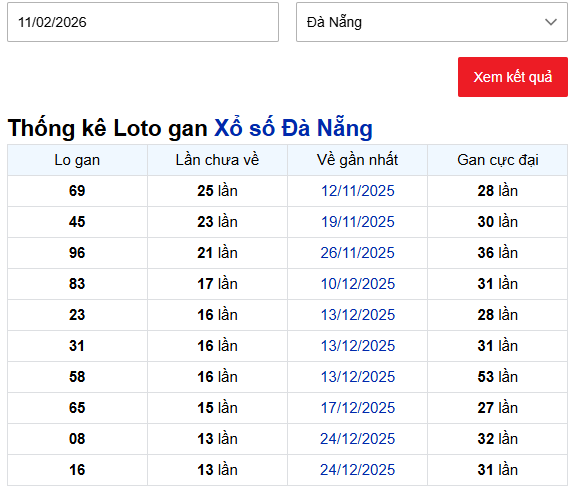The width and height of the screenshot is (581, 495).
Task: Click the Xem kết quả button
Action: click(512, 77)
